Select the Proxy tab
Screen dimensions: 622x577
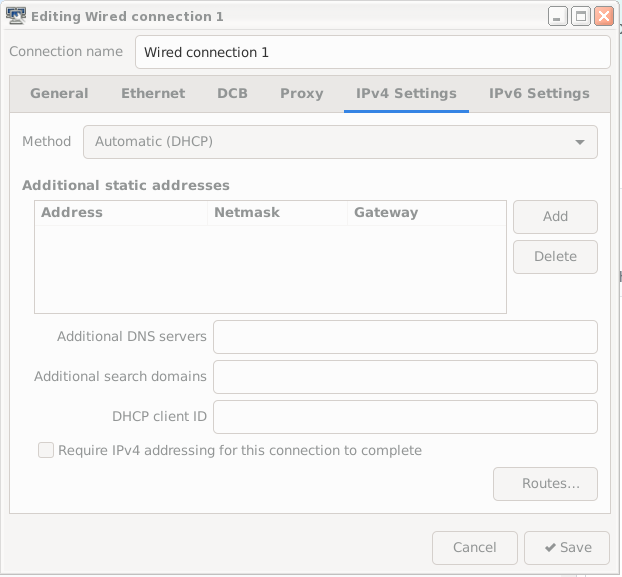coord(301,93)
